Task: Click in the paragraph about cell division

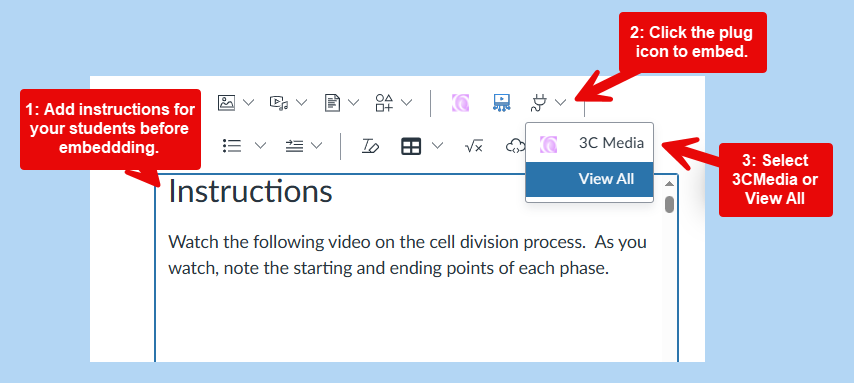Action: click(x=407, y=255)
